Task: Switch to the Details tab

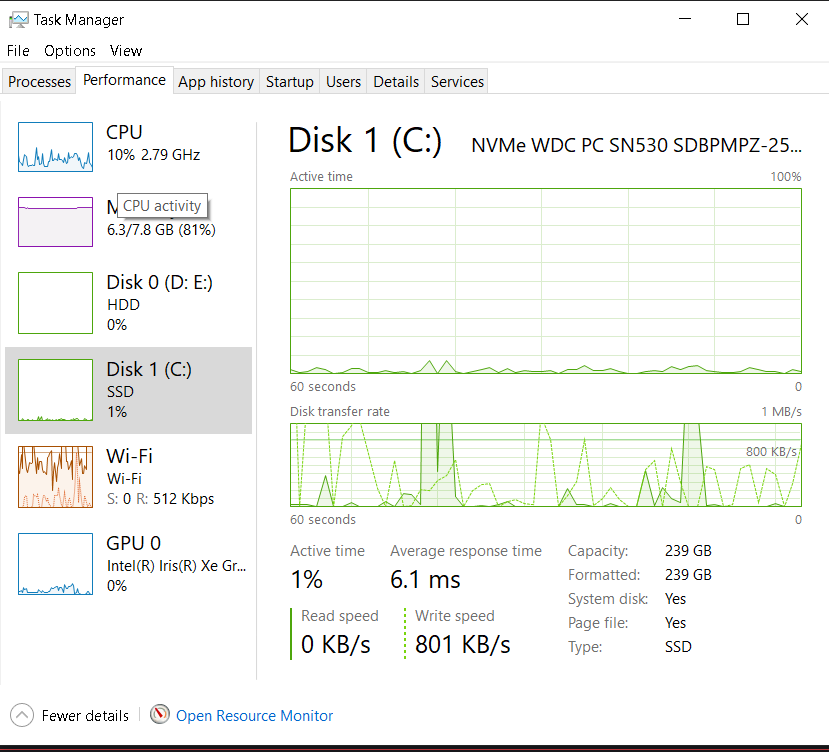Action: (x=396, y=82)
